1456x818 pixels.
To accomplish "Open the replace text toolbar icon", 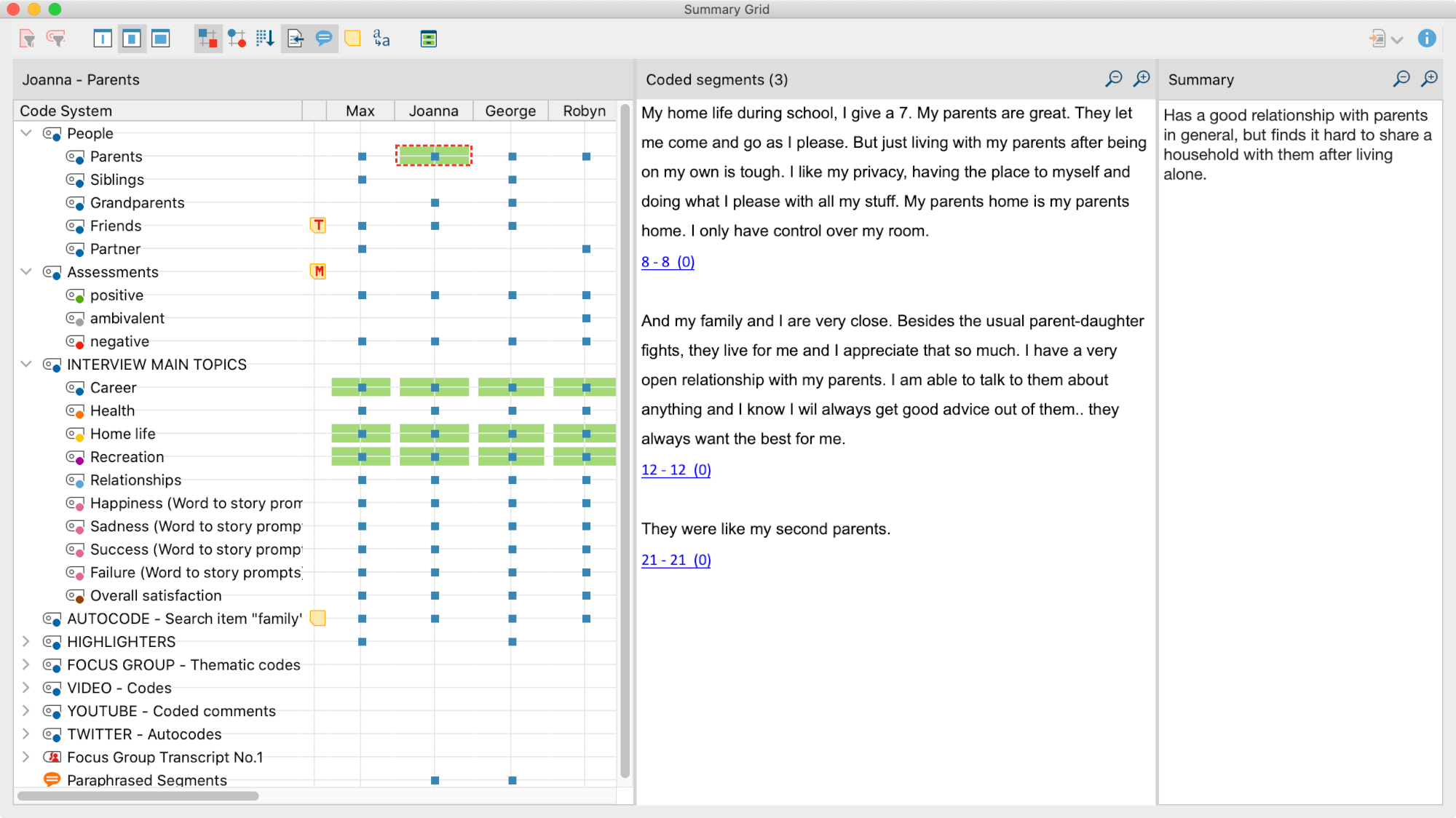I will (381, 39).
